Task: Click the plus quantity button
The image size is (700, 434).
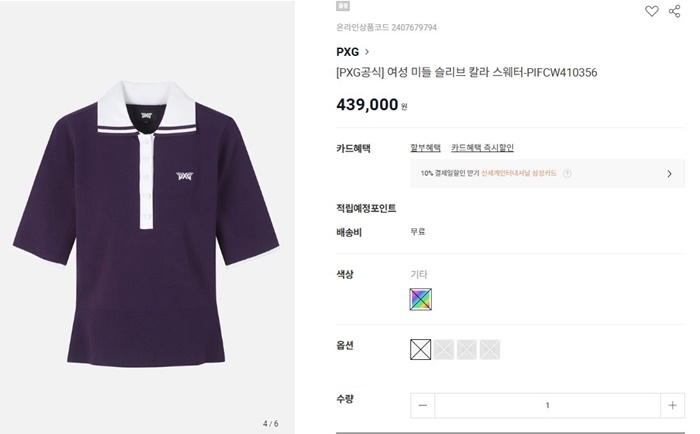Action: tap(672, 405)
